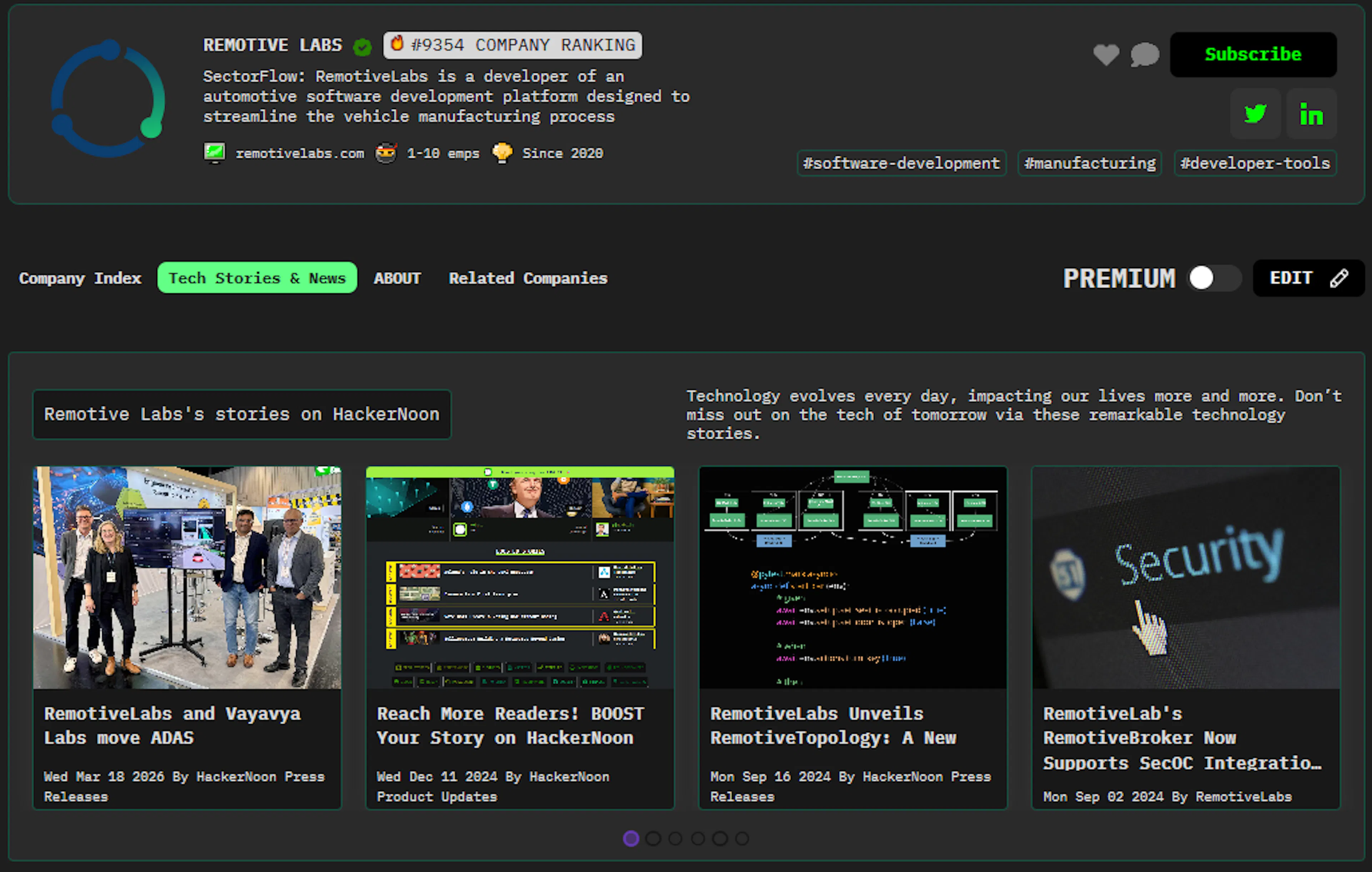Switch to the ABOUT tab
The width and height of the screenshot is (1372, 872).
point(397,278)
